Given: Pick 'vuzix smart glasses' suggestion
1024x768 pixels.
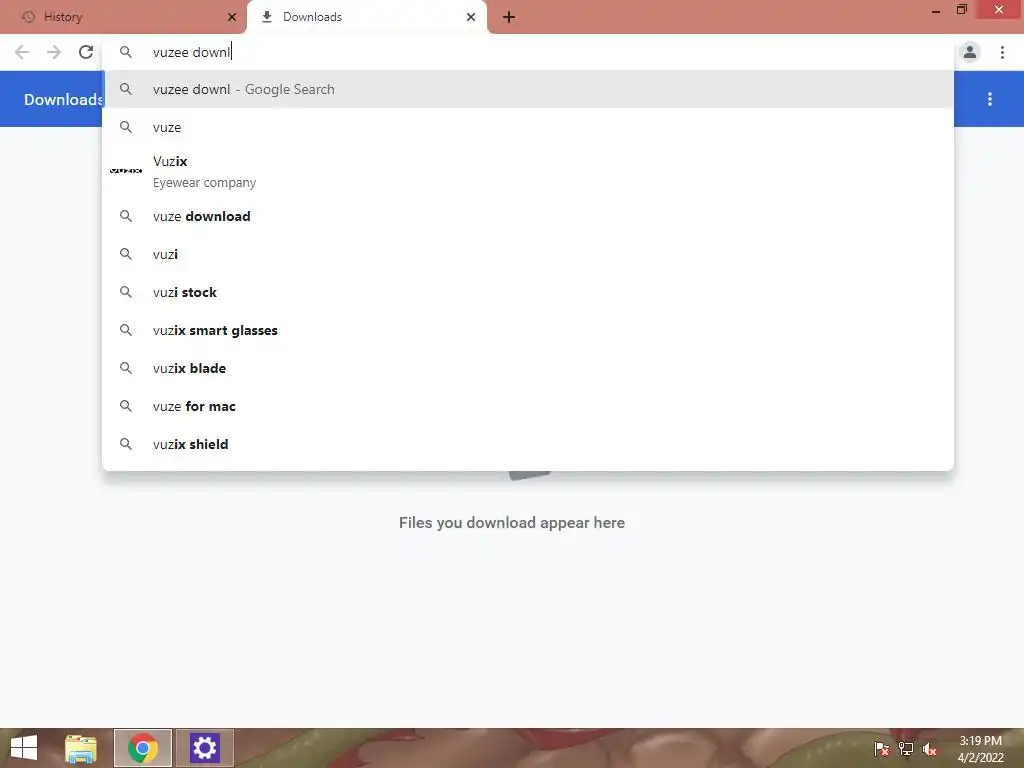Looking at the screenshot, I should 528,330.
